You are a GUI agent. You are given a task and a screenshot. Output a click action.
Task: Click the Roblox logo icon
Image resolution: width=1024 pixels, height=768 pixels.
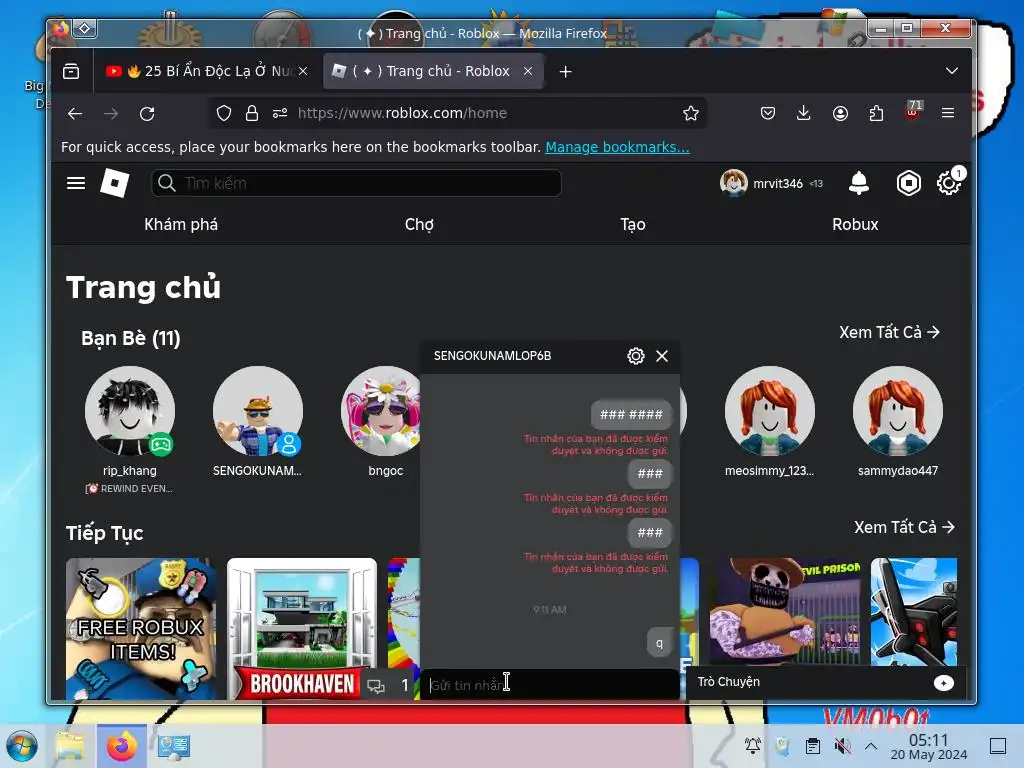[114, 183]
